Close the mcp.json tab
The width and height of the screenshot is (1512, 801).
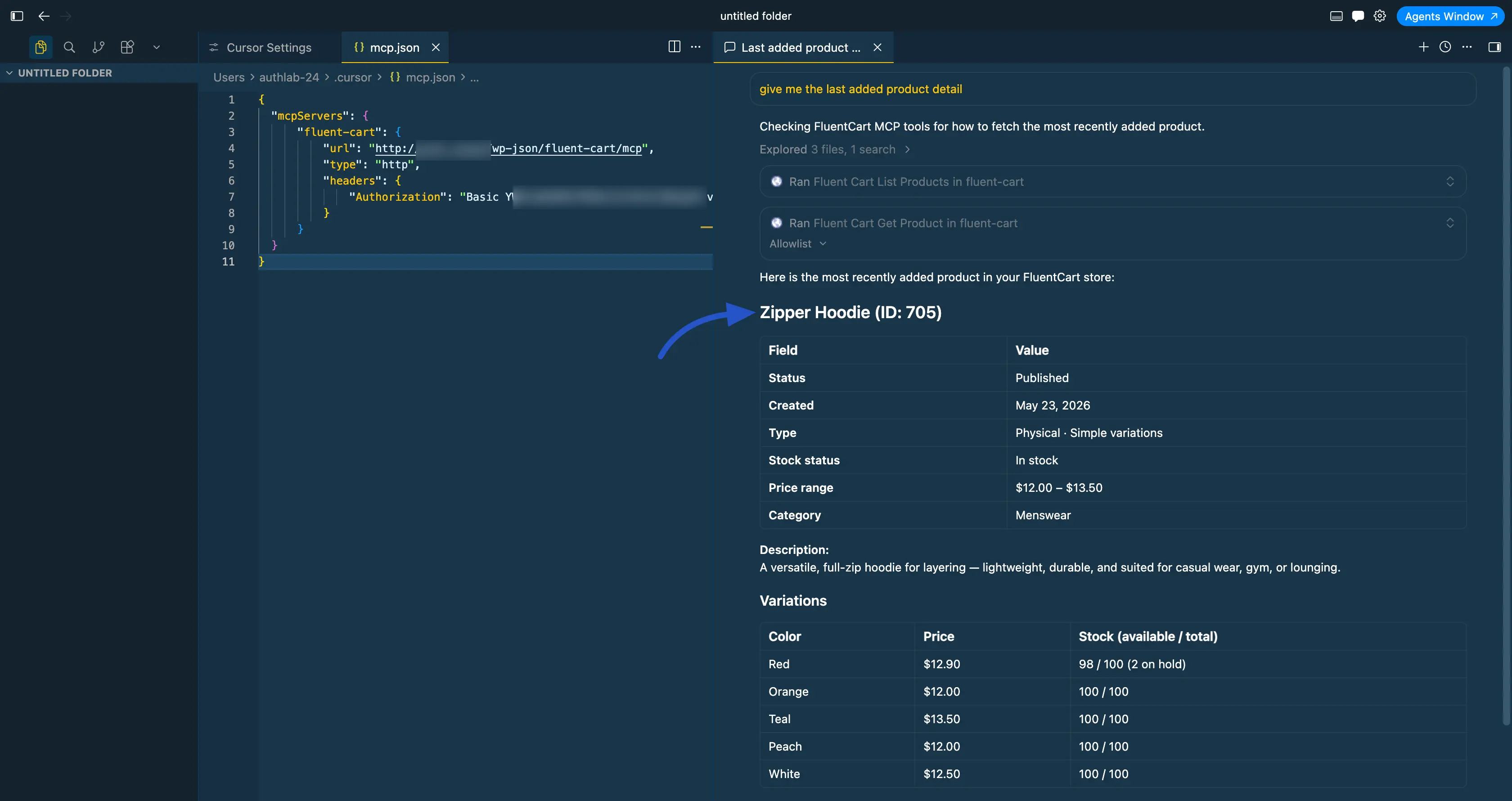(436, 48)
